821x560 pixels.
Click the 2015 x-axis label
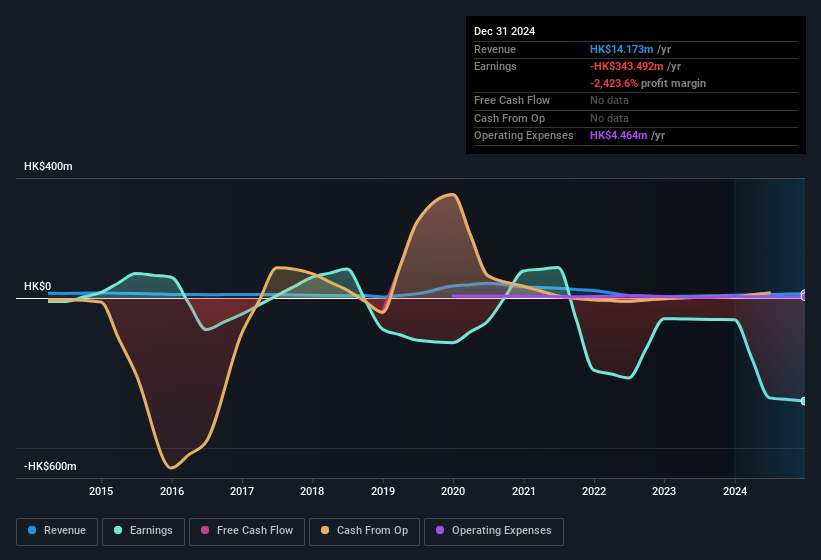[101, 491]
